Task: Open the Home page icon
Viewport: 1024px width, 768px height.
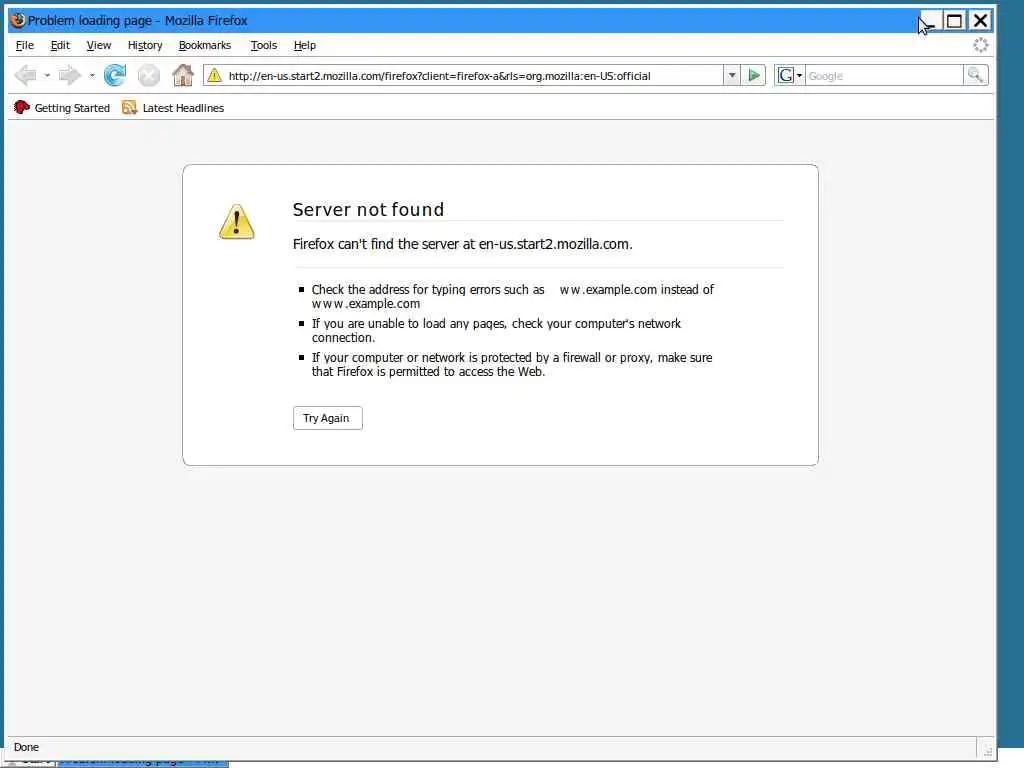Action: (183, 76)
